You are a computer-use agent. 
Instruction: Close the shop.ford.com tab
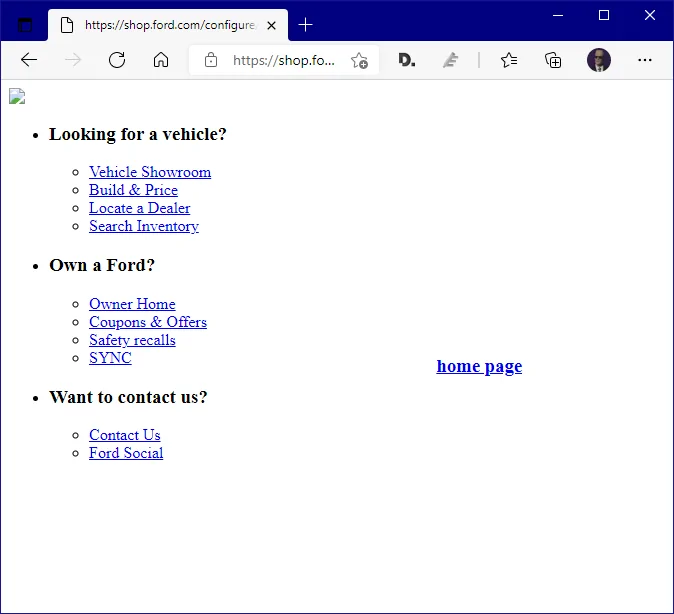271,26
